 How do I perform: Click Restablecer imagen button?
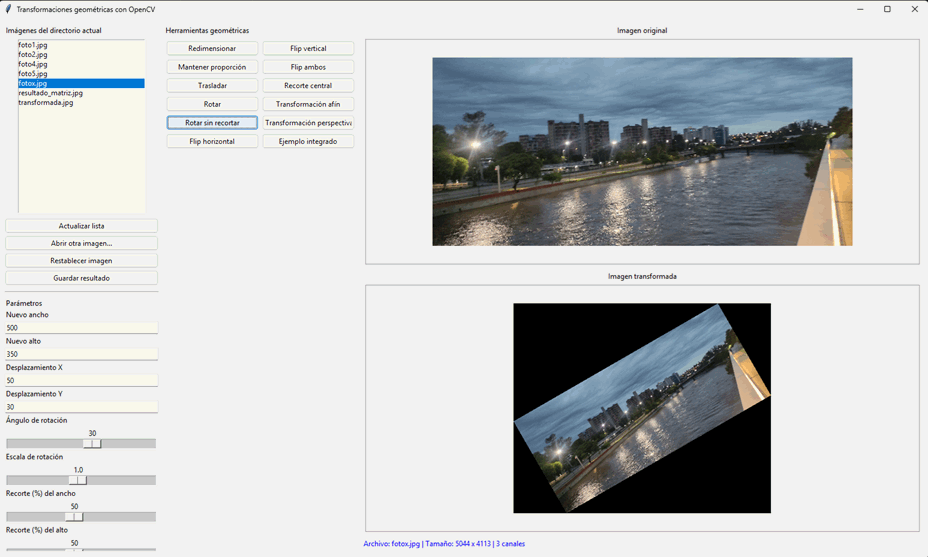point(82,260)
